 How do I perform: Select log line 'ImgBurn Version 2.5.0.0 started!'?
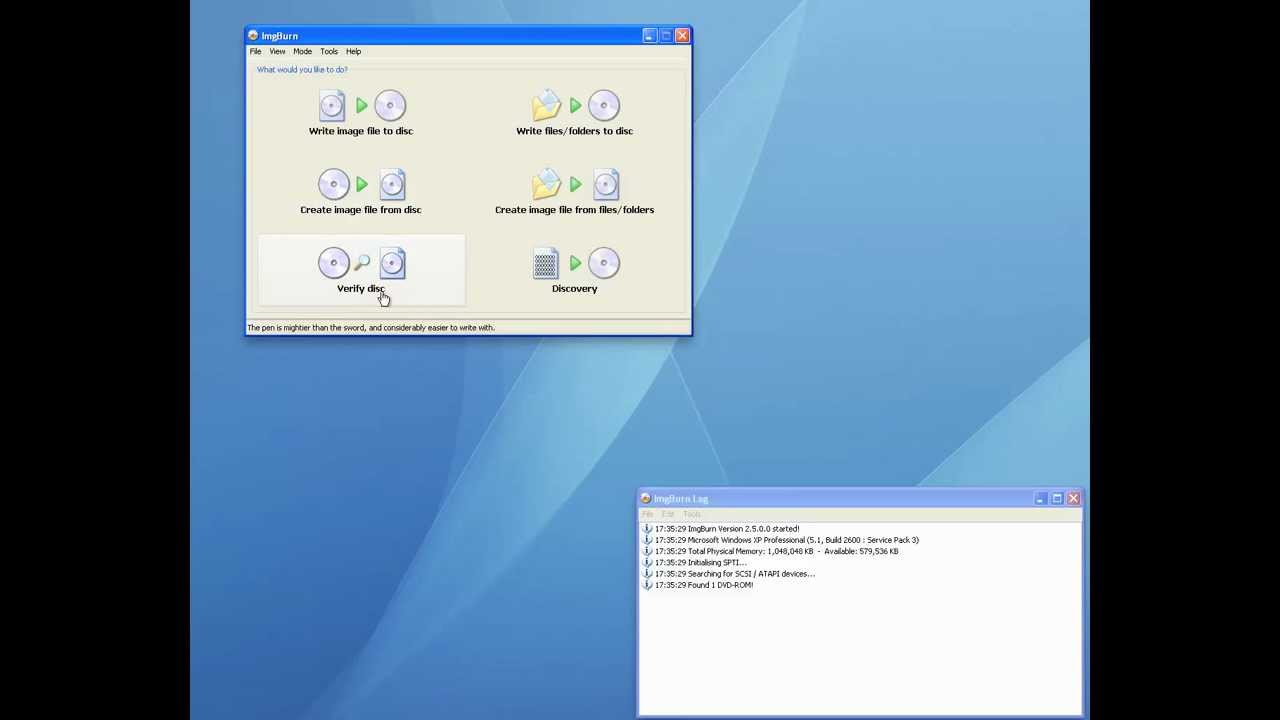(x=727, y=529)
